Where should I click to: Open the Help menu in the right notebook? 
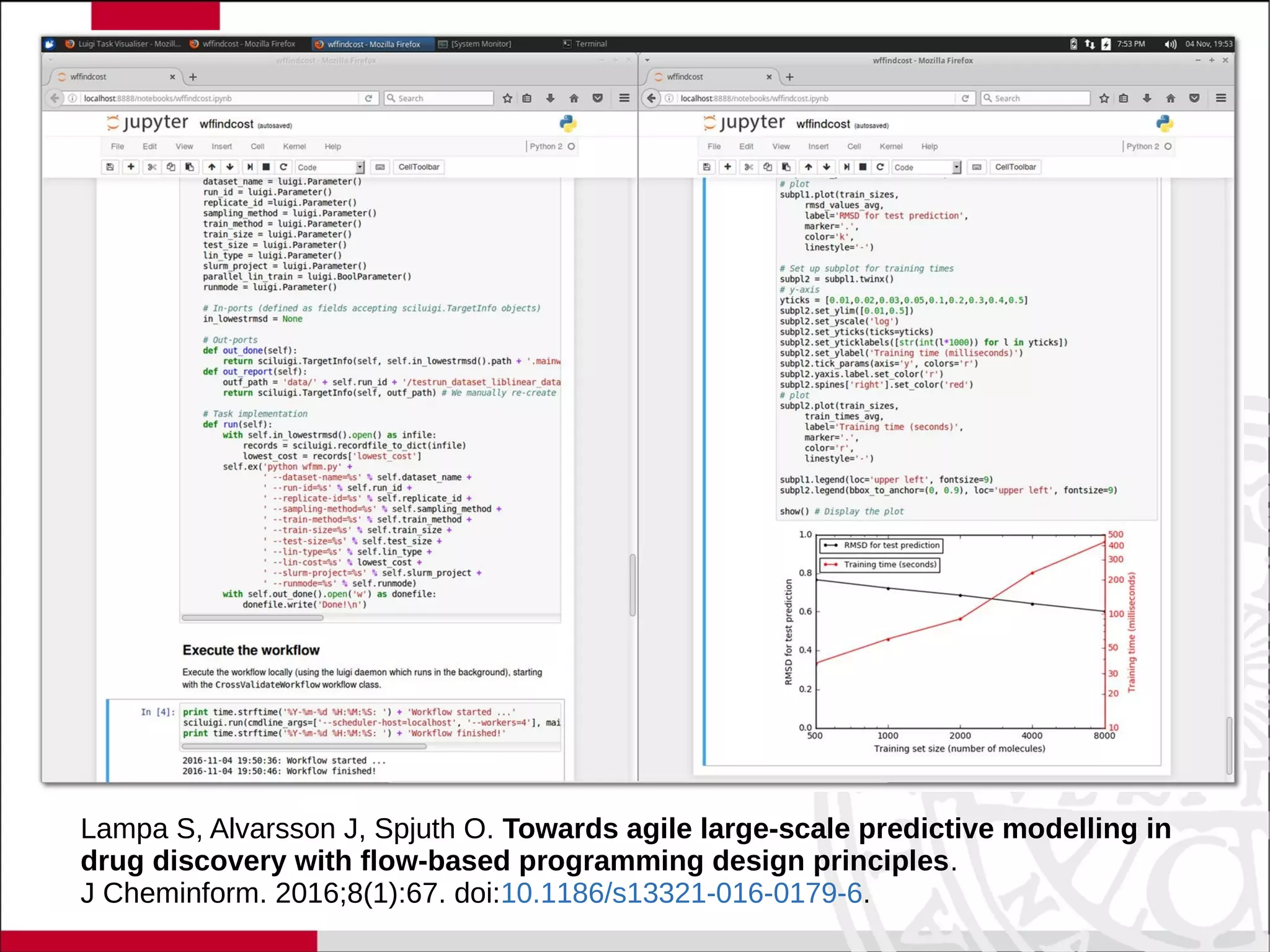(929, 146)
